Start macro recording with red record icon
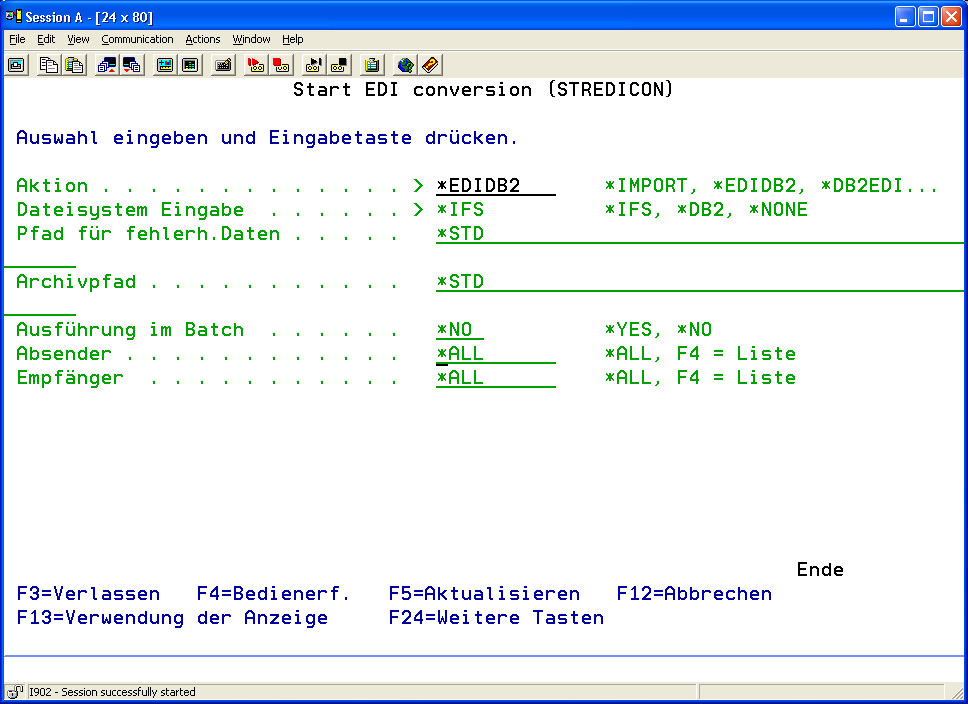Screen dimensions: 968x704 coord(256,65)
